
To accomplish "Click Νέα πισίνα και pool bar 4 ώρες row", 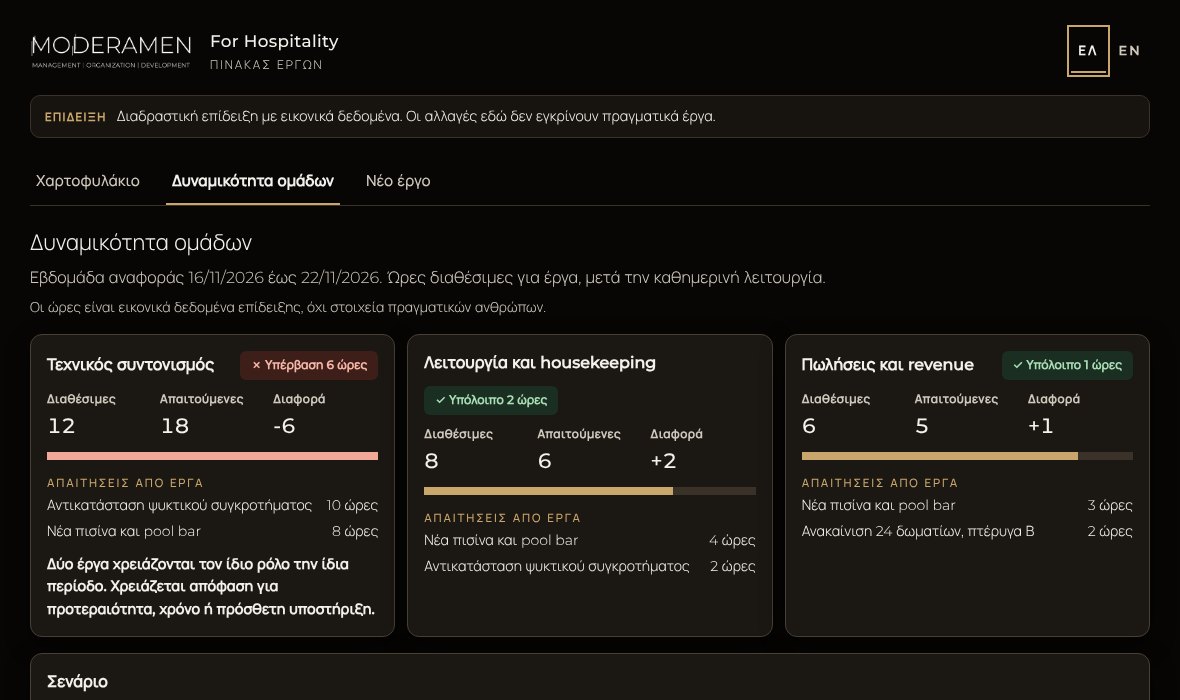I will [590, 540].
